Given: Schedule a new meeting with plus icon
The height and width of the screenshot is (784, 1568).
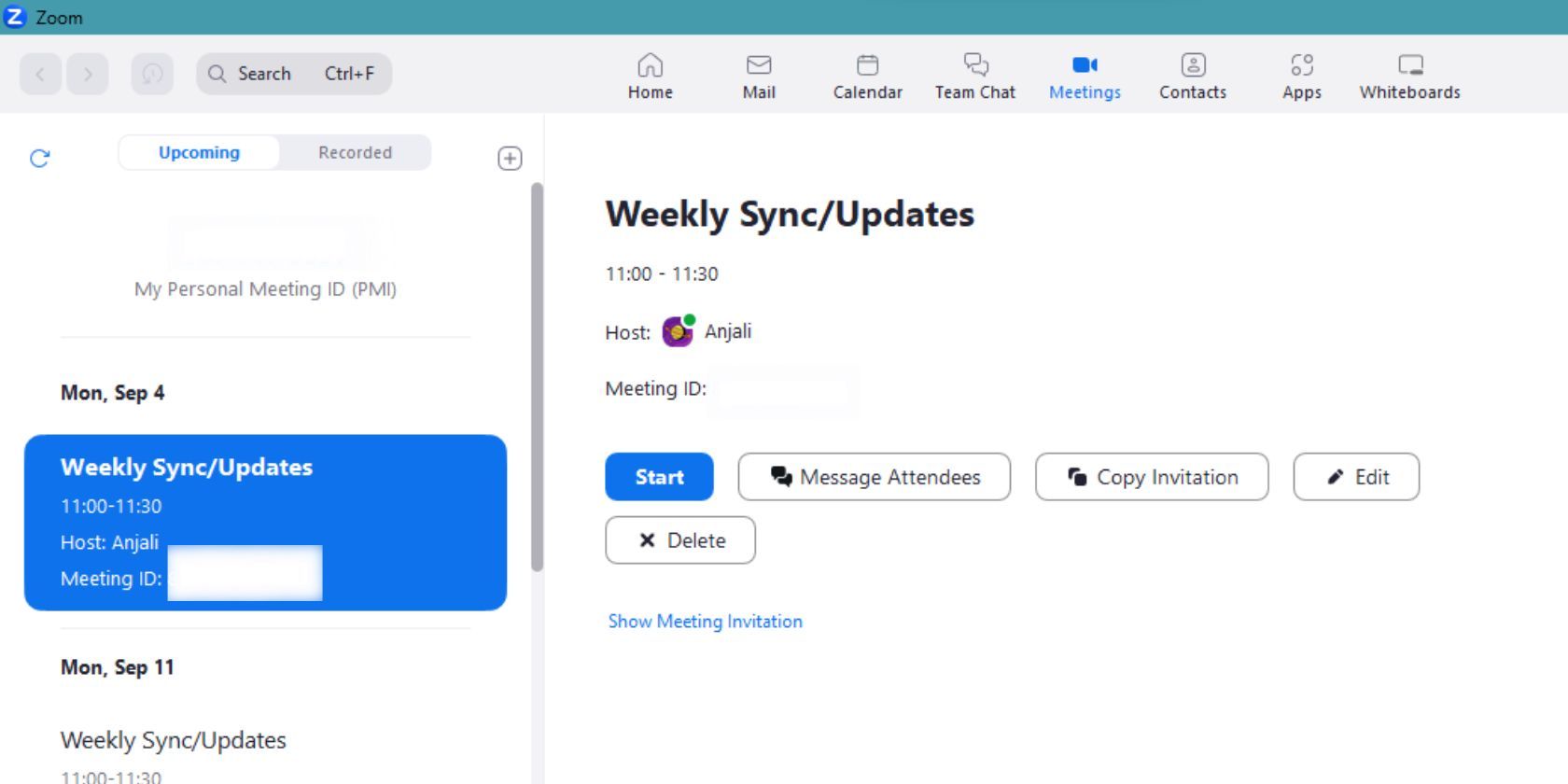Looking at the screenshot, I should point(510,158).
